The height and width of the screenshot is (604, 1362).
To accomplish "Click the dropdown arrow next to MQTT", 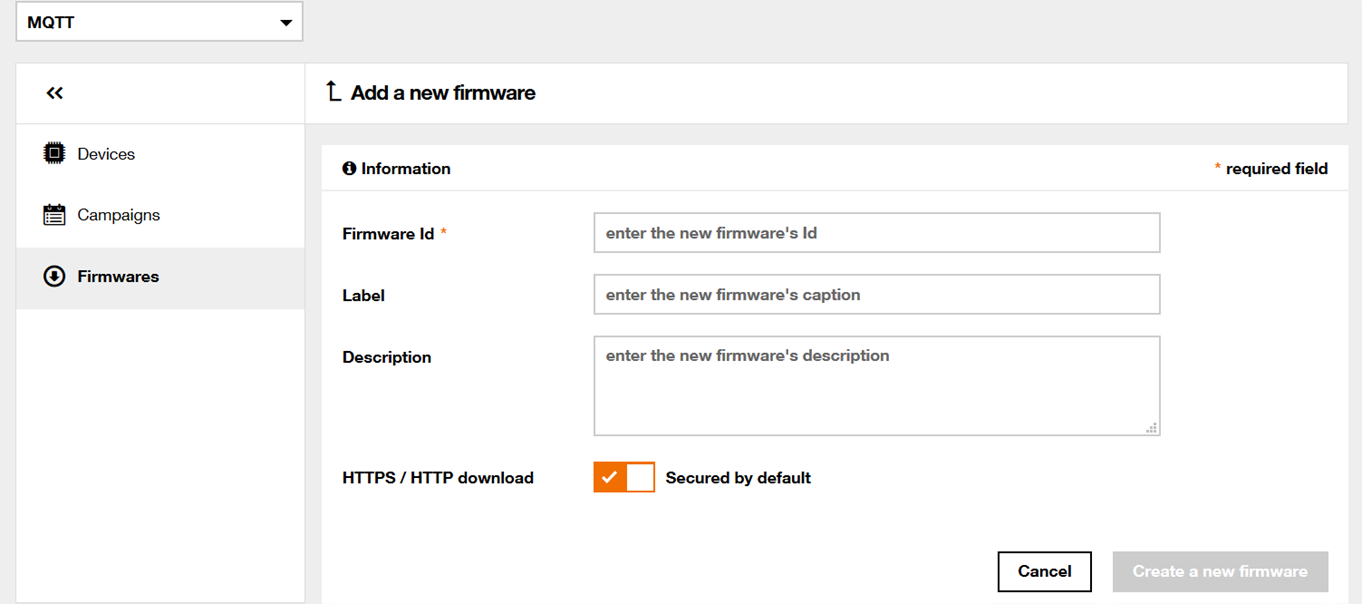I will click(286, 21).
